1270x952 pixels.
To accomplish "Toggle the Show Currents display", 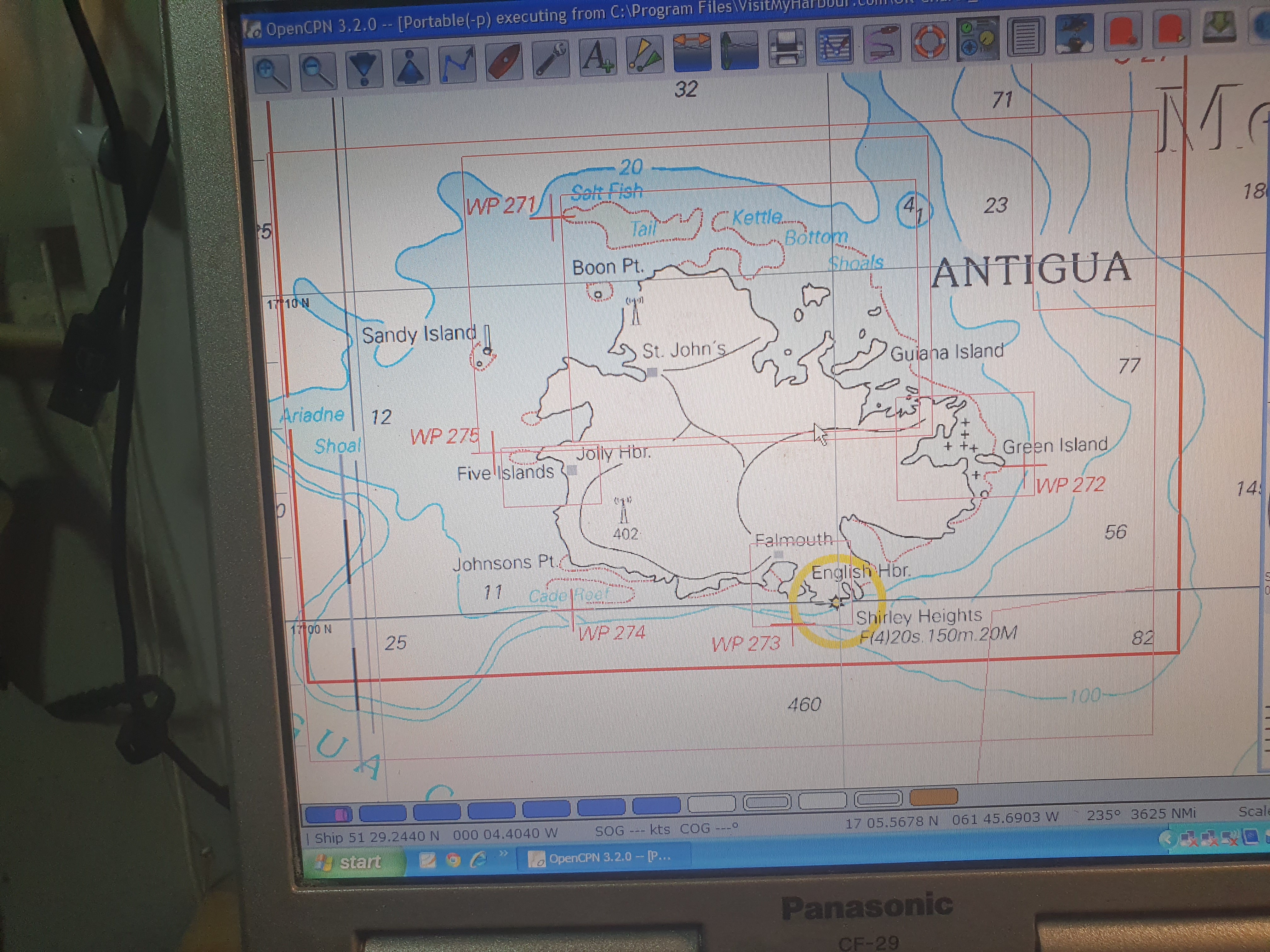I will [x=692, y=52].
